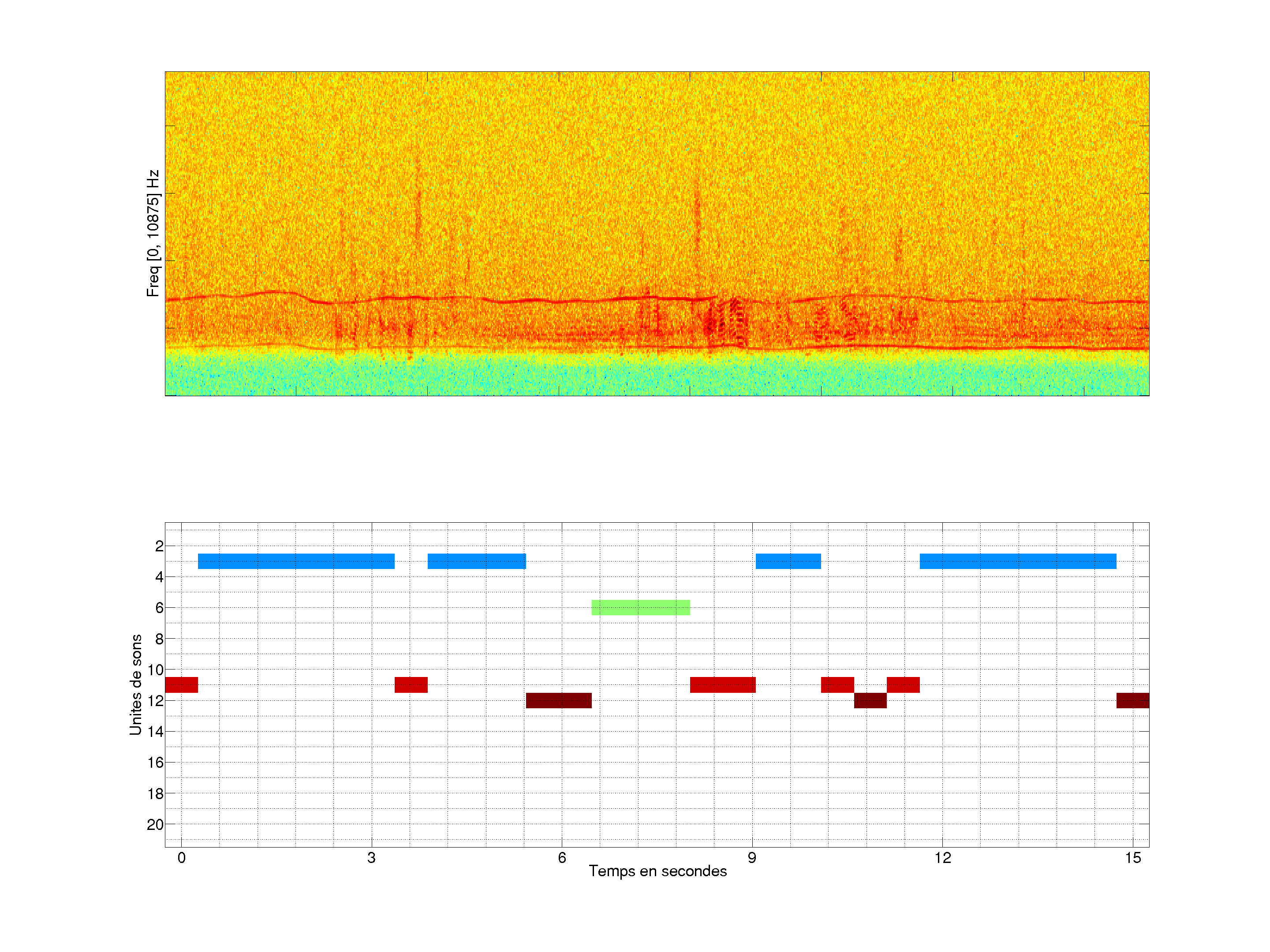Click the red bar at the far left edge
1270x952 pixels.
(181, 684)
